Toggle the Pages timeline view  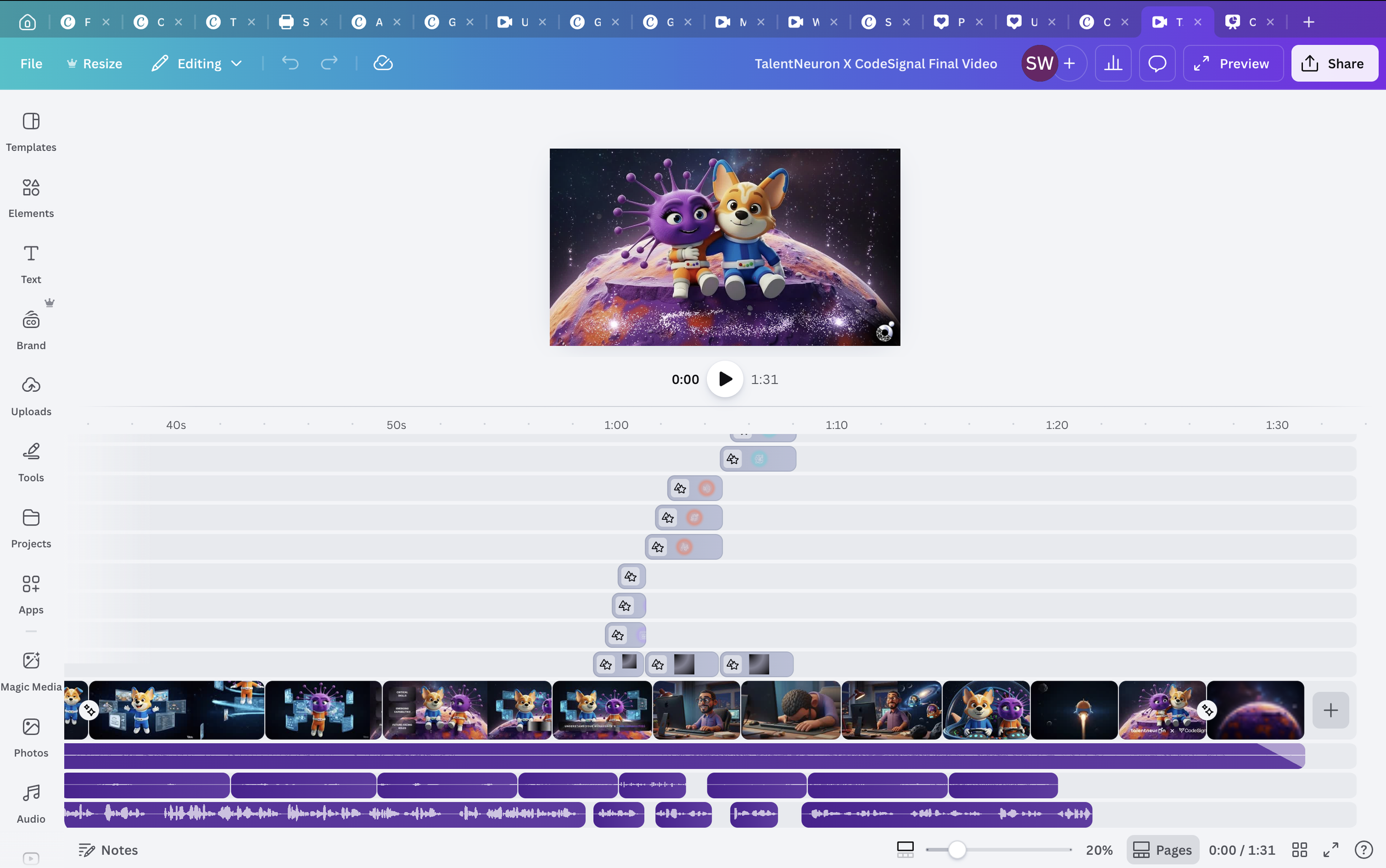click(1163, 850)
